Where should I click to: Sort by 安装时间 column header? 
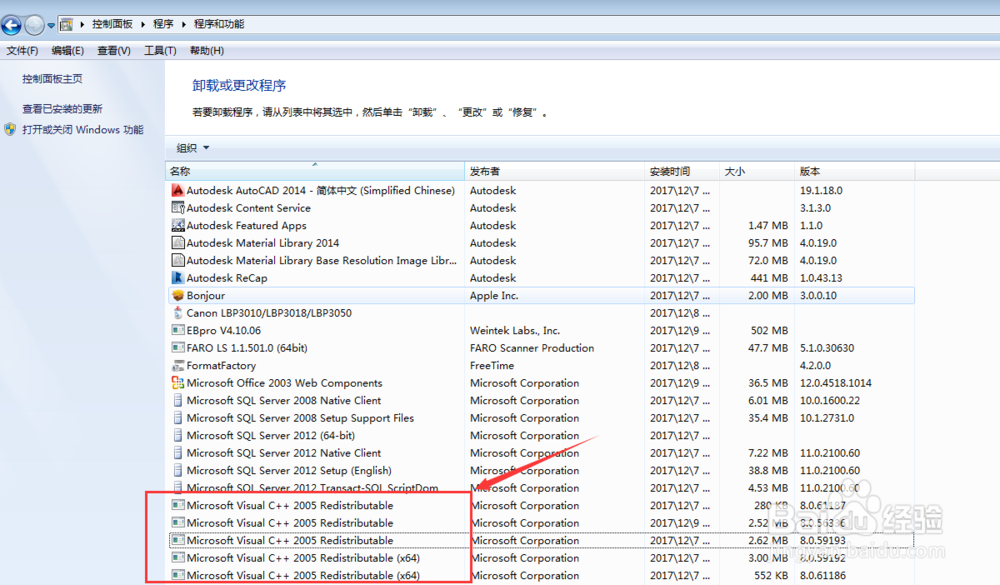[x=682, y=171]
